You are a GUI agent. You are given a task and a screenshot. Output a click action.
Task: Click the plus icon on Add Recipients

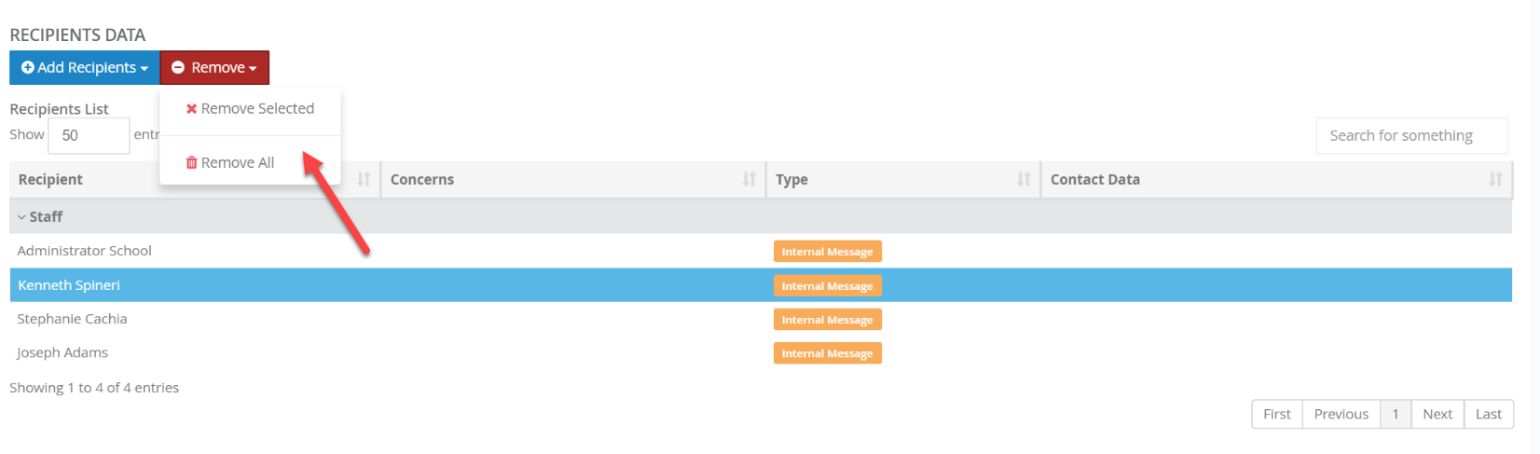(x=28, y=68)
